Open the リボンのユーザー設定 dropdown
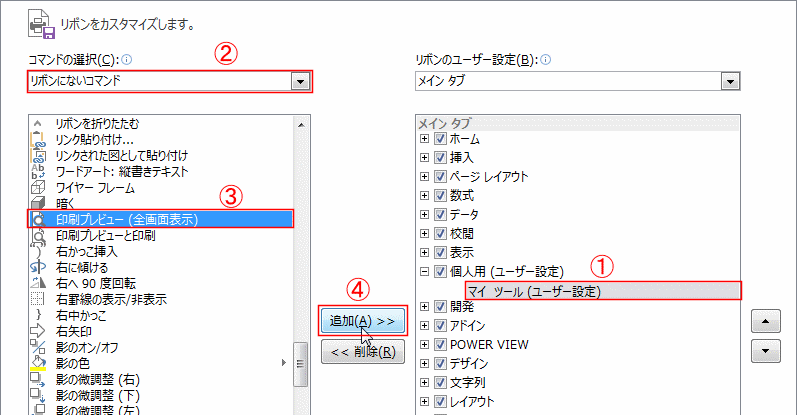Viewport: 797px width, 415px height. [x=730, y=81]
